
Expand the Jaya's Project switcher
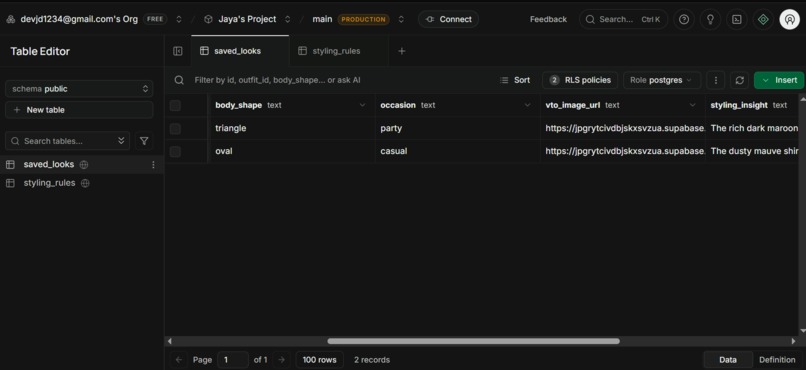287,20
